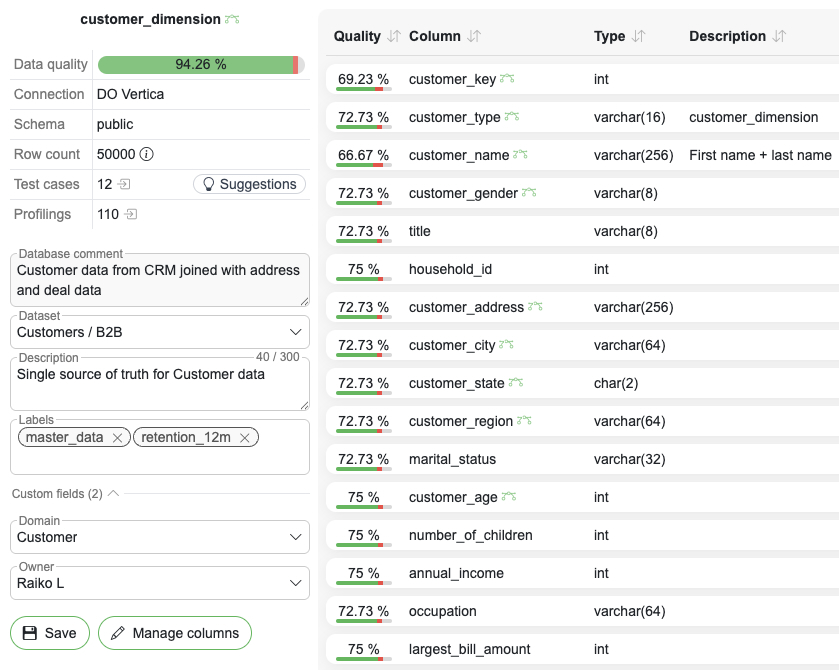This screenshot has height=670, width=839.
Task: Click the Suggestions button
Action: [249, 184]
